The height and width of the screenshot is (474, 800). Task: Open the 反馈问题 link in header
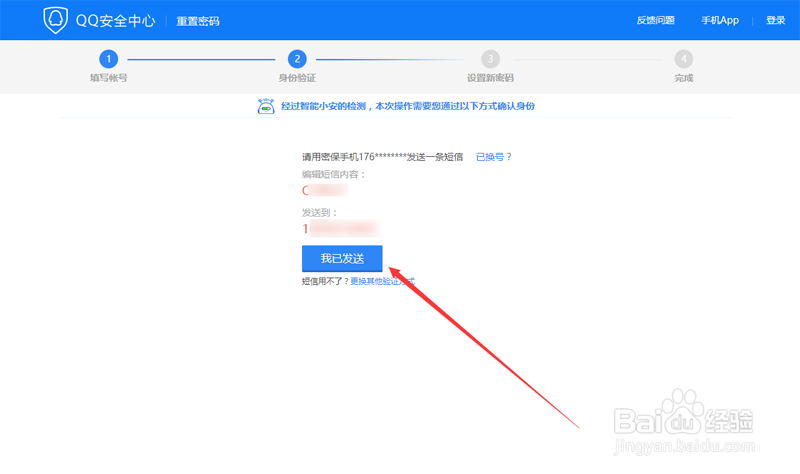pyautogui.click(x=655, y=20)
